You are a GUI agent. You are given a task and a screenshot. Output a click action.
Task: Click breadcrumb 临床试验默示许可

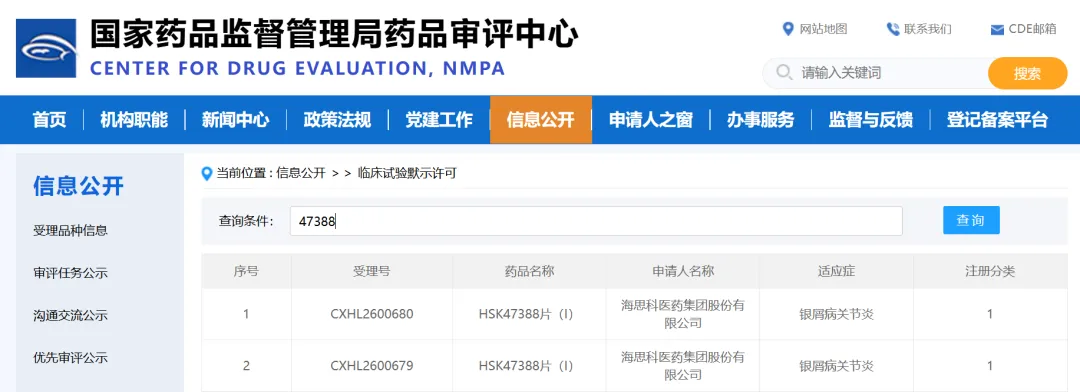407,174
